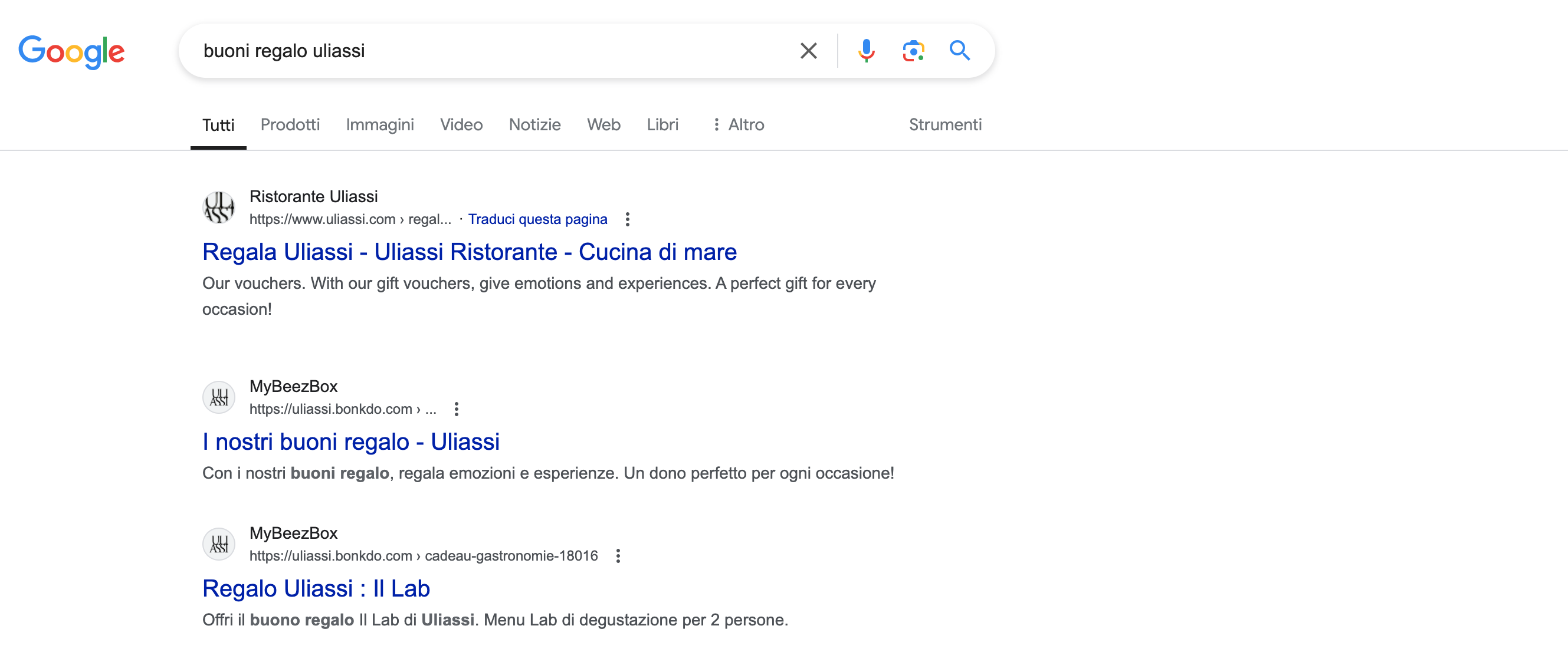
Task: Open more options for 'I nostri buoni regalo' result
Action: 457,409
